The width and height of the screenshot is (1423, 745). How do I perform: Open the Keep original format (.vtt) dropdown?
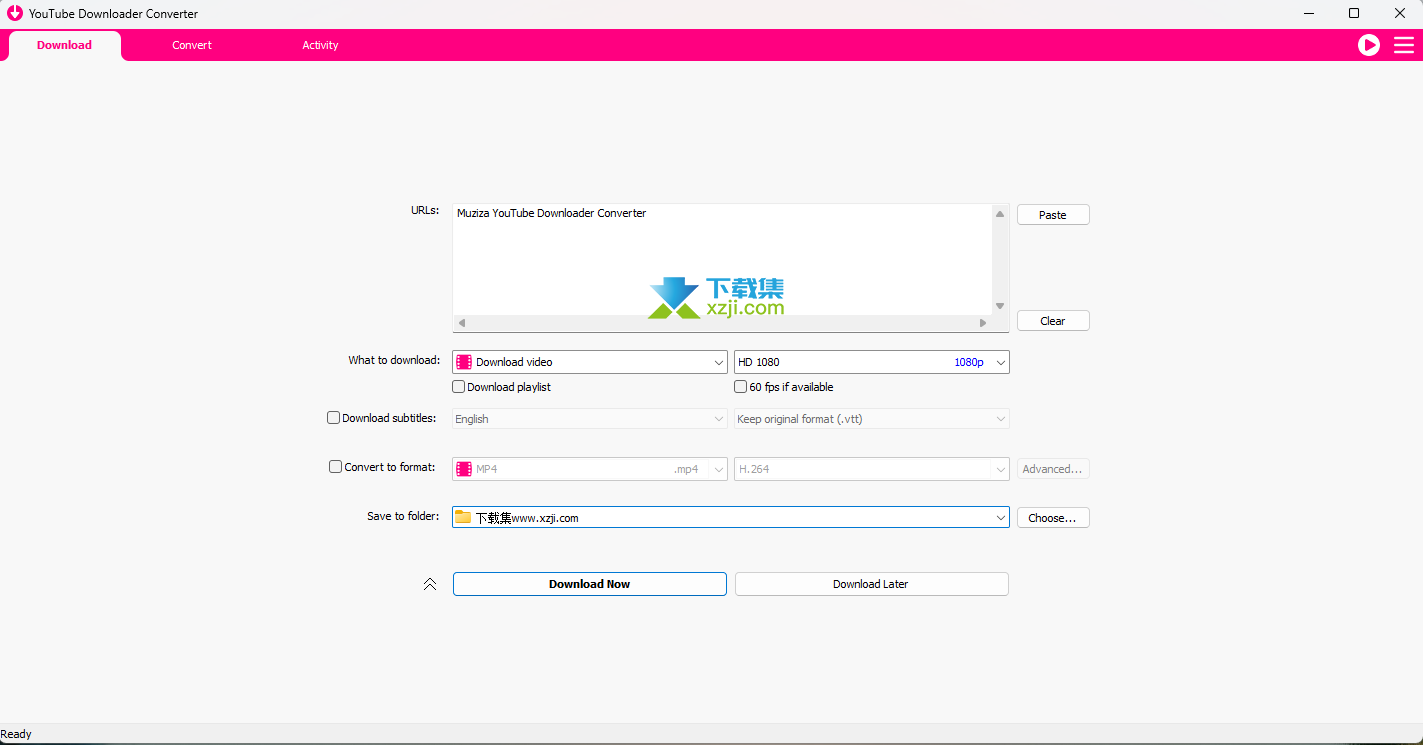tap(872, 419)
